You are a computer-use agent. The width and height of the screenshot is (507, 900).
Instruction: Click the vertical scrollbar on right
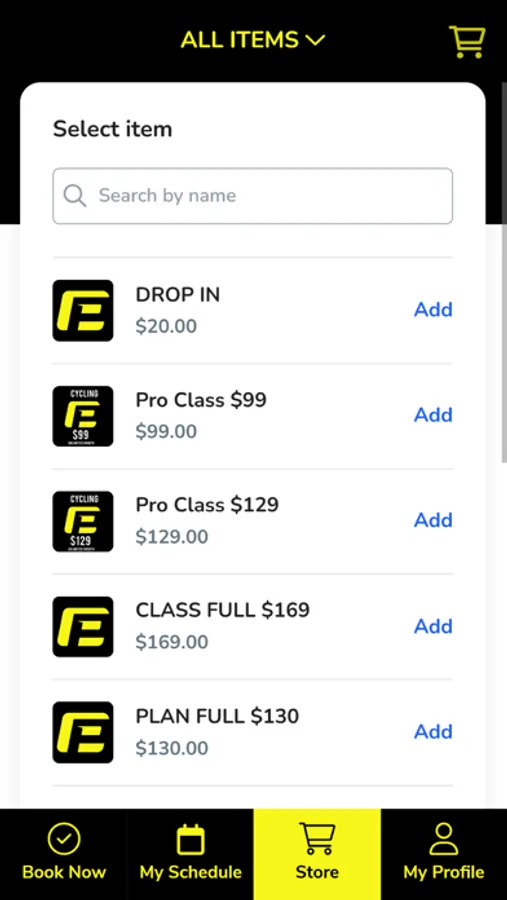tap(504, 273)
